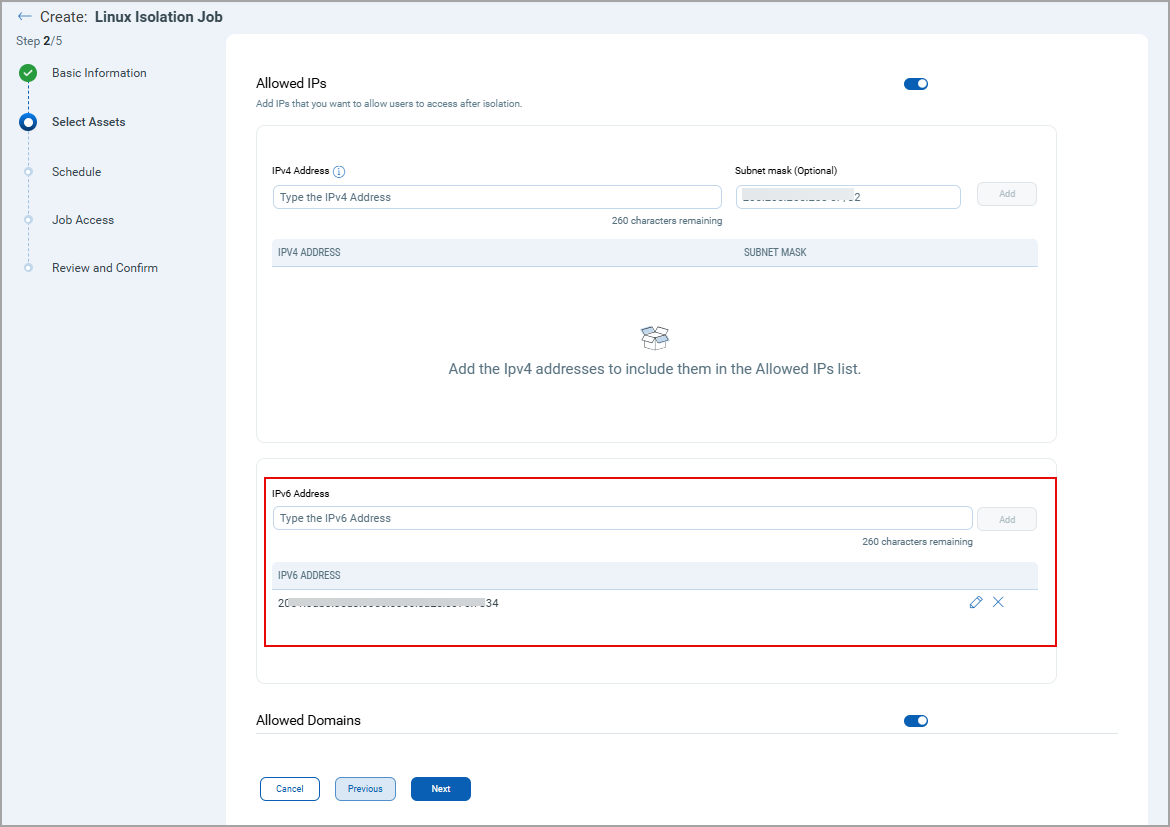Click the info icon next to IPv4 Address
The image size is (1170, 827).
click(x=339, y=172)
